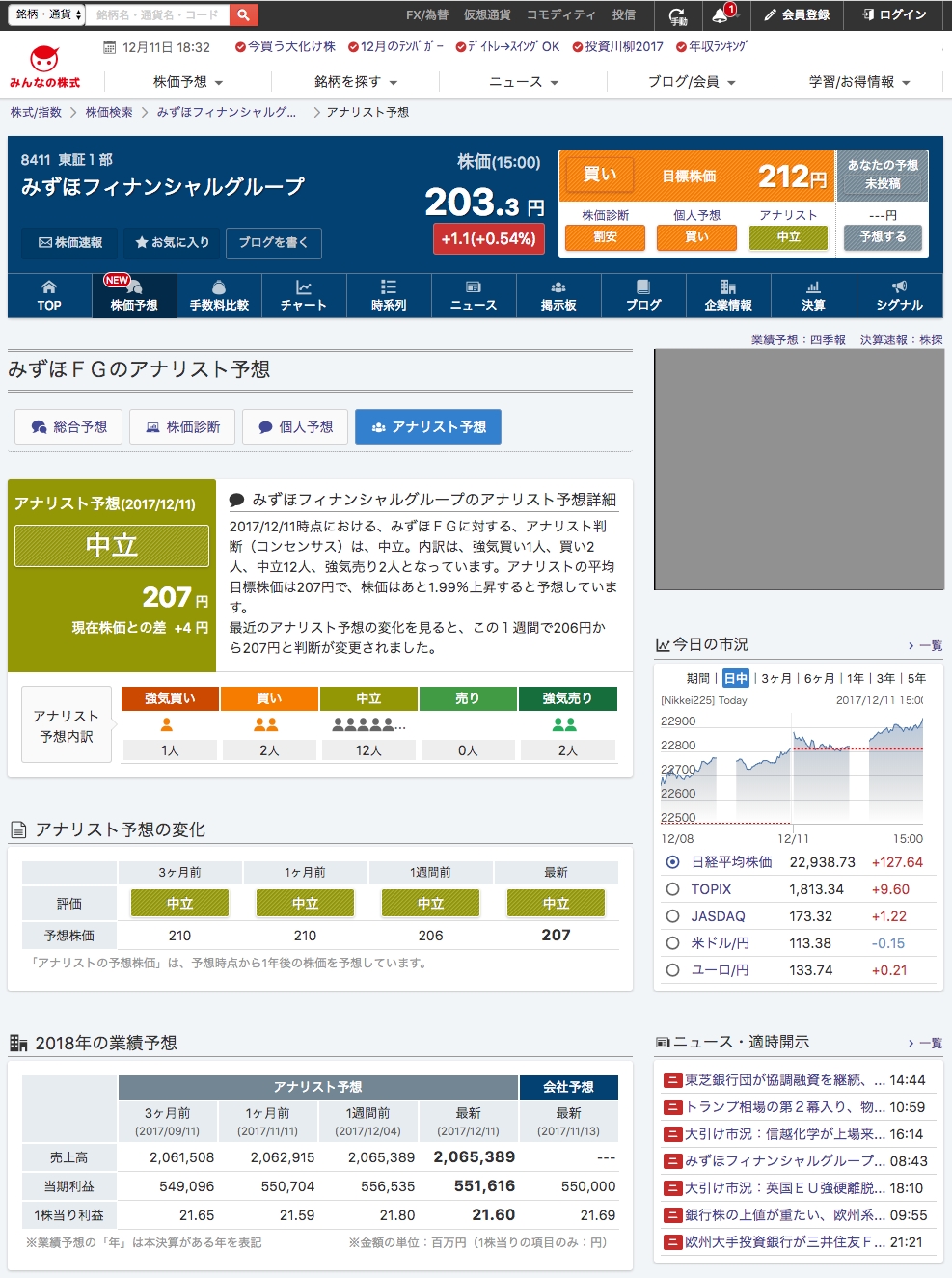952x1278 pixels.
Task: Go to the みんなの株式 logo homepage
Action: pos(44,67)
